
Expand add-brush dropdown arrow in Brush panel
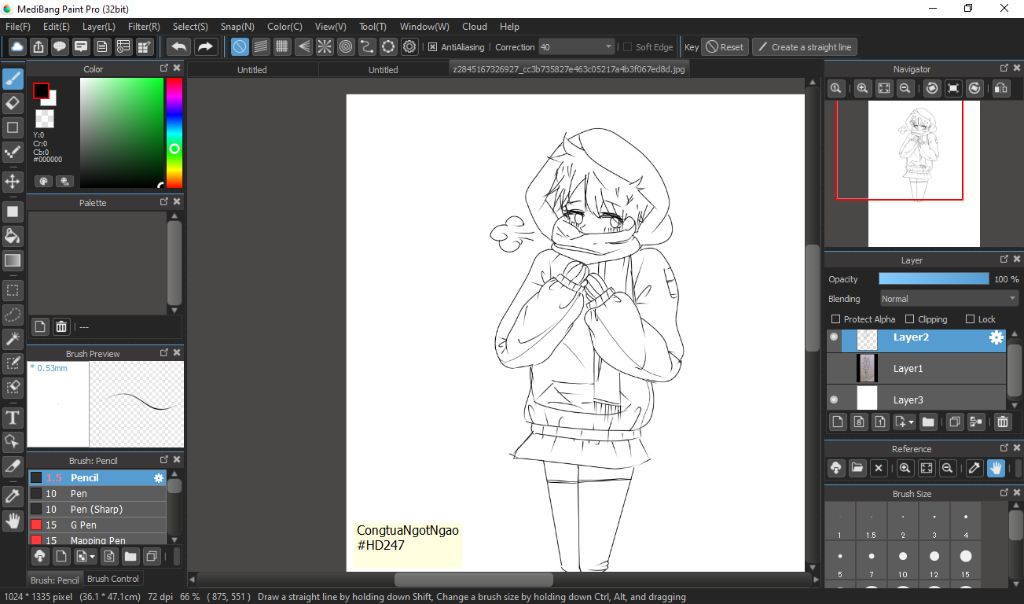point(93,557)
